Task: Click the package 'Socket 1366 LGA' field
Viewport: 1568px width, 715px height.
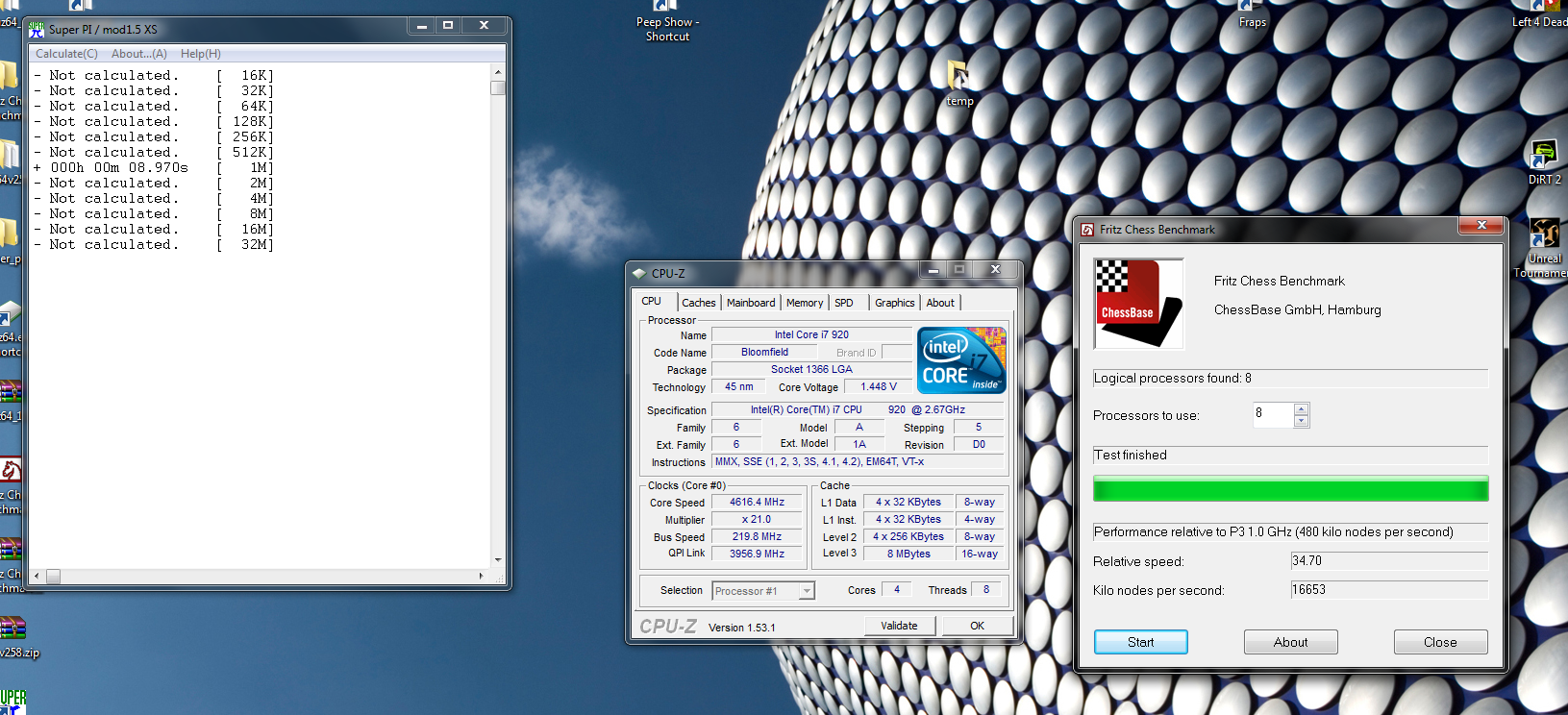Action: [x=811, y=370]
